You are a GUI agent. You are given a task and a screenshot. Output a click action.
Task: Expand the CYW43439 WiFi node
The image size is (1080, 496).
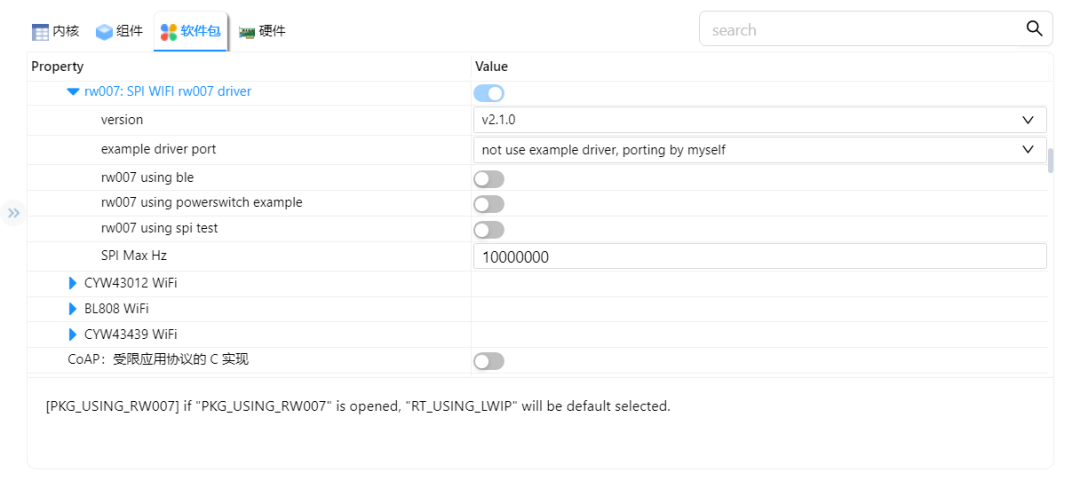tap(73, 334)
